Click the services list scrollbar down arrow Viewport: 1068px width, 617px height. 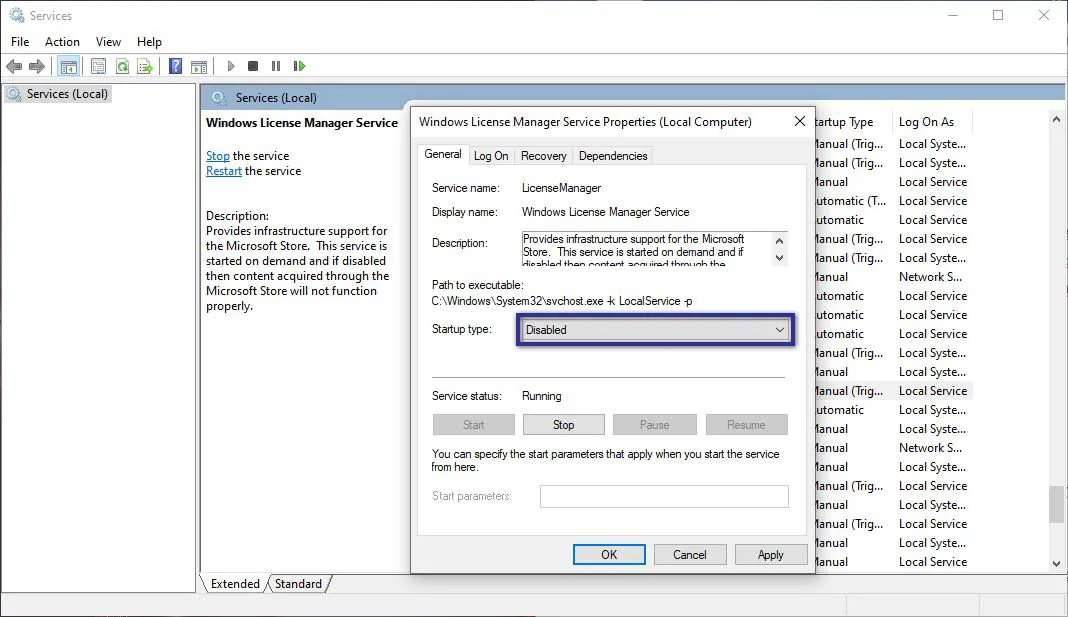click(1057, 563)
